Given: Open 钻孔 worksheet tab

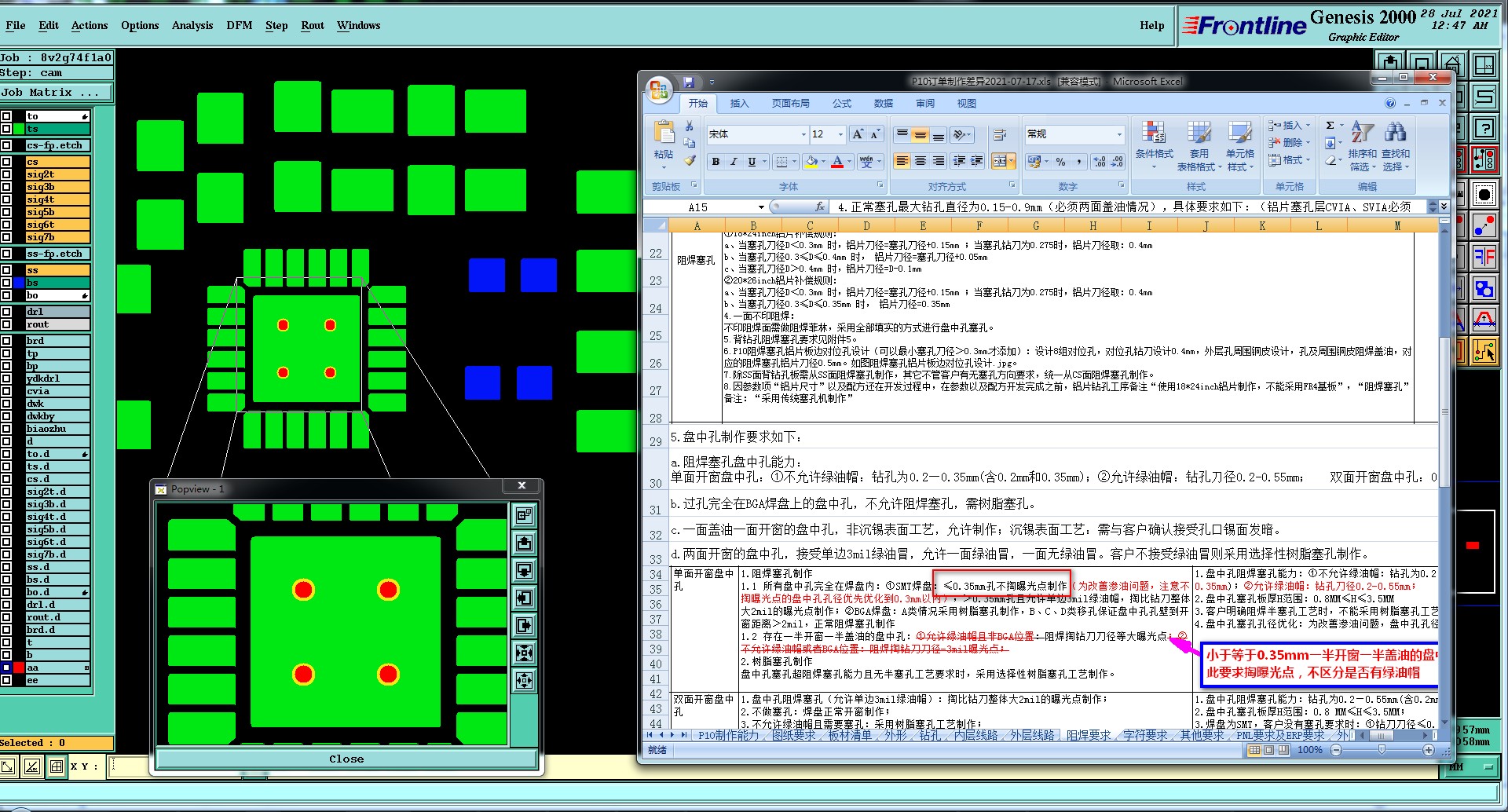Looking at the screenshot, I should (x=930, y=736).
